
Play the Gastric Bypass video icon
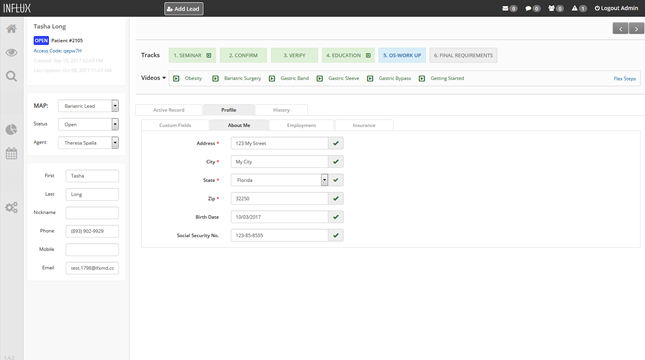coord(370,78)
